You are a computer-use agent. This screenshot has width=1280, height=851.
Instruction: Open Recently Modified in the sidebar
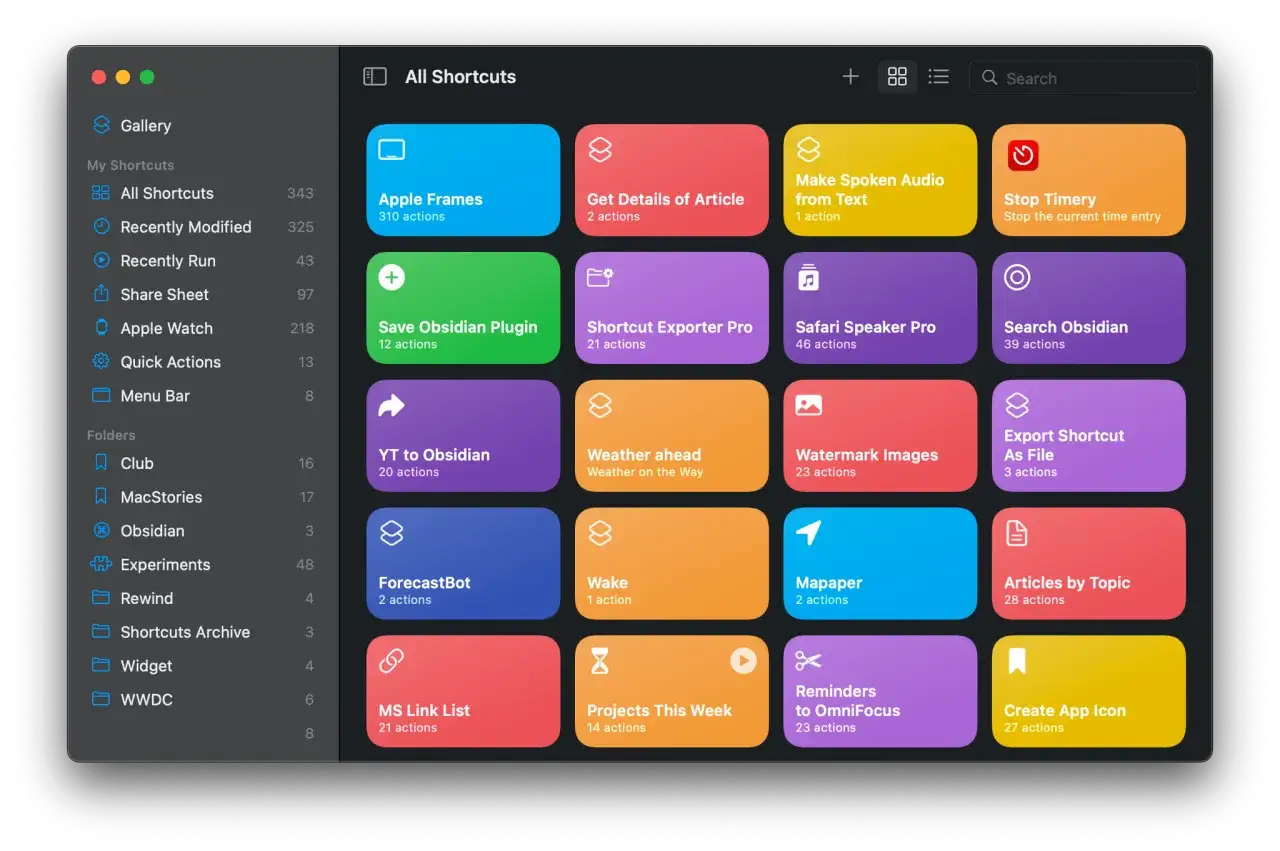[x=203, y=227]
